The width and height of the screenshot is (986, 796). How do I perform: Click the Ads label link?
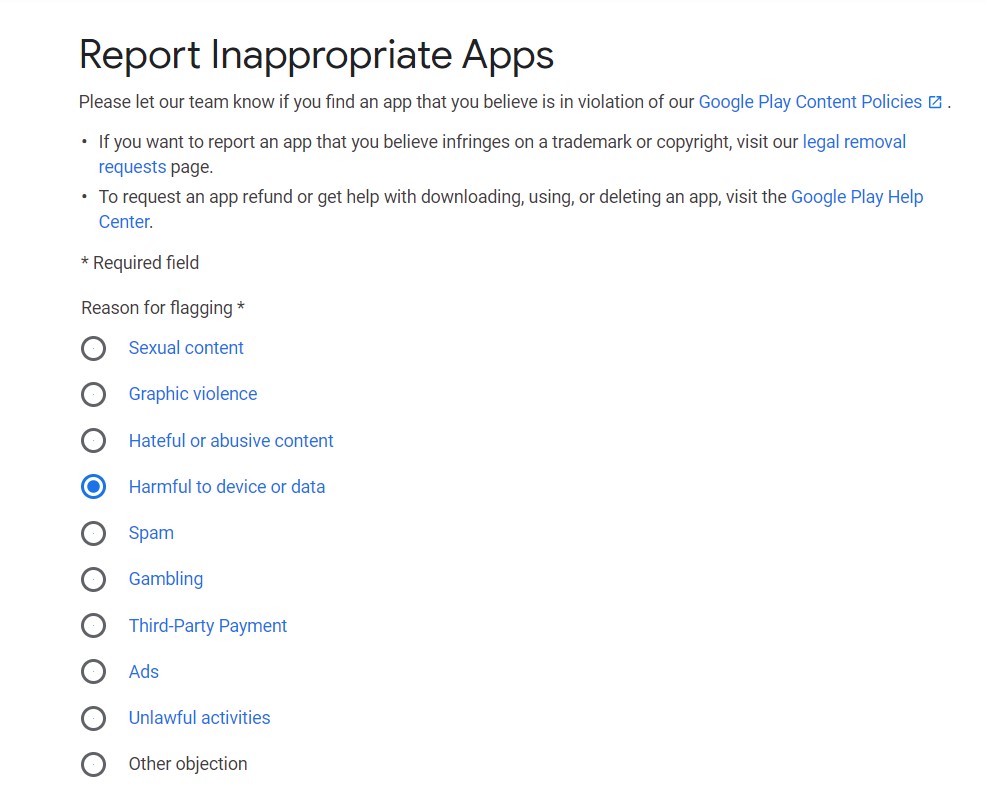[x=143, y=672]
